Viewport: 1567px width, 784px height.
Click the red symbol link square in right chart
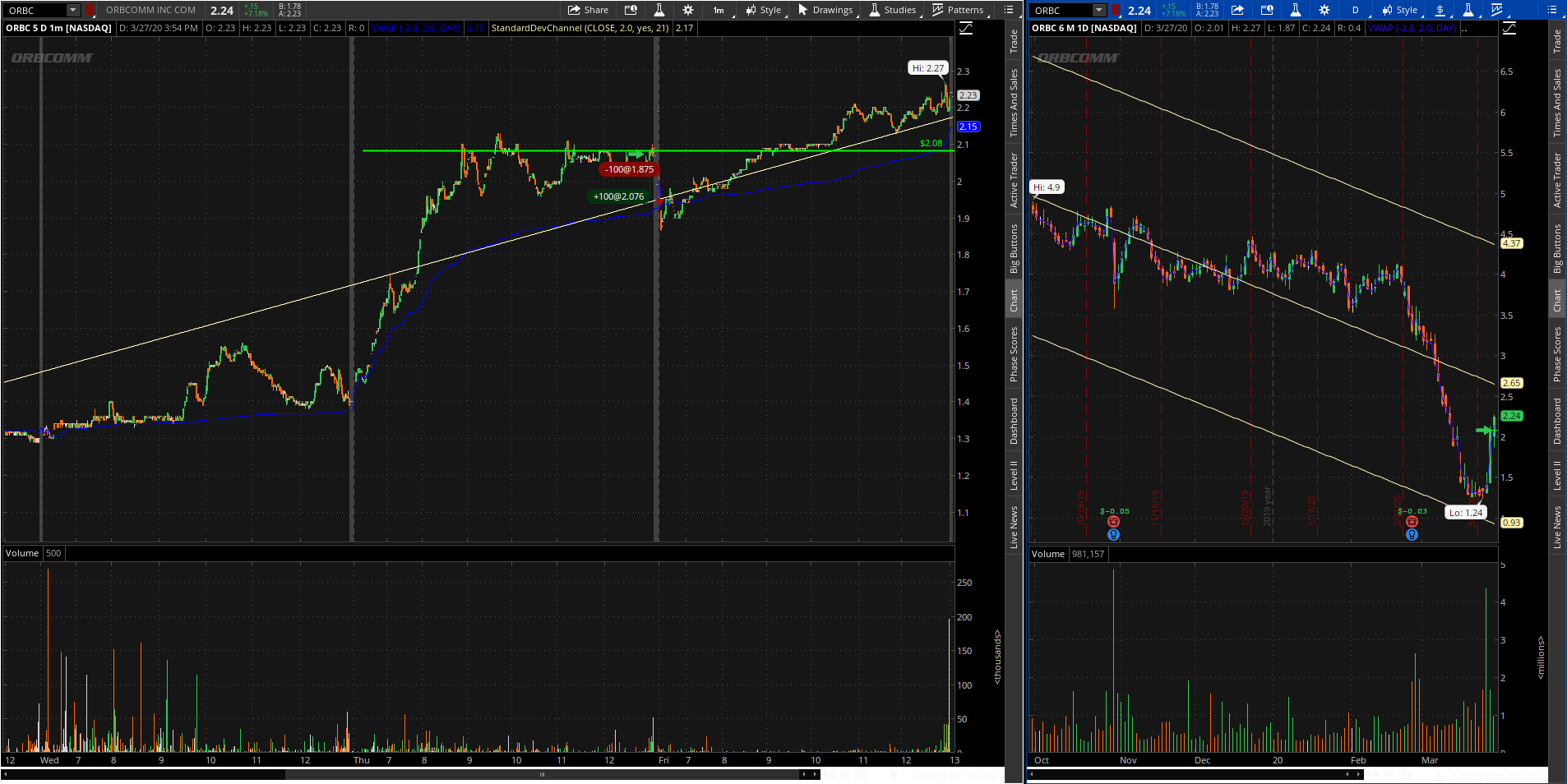1115,10
